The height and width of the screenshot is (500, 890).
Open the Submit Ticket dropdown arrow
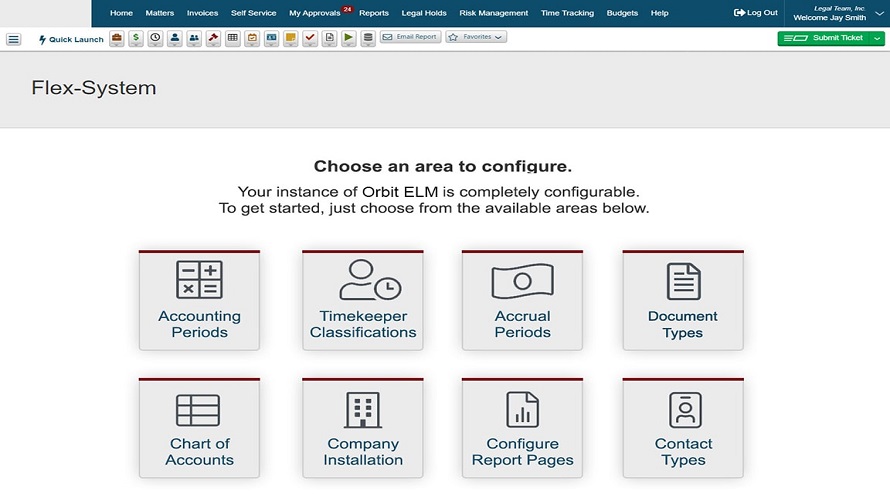878,38
